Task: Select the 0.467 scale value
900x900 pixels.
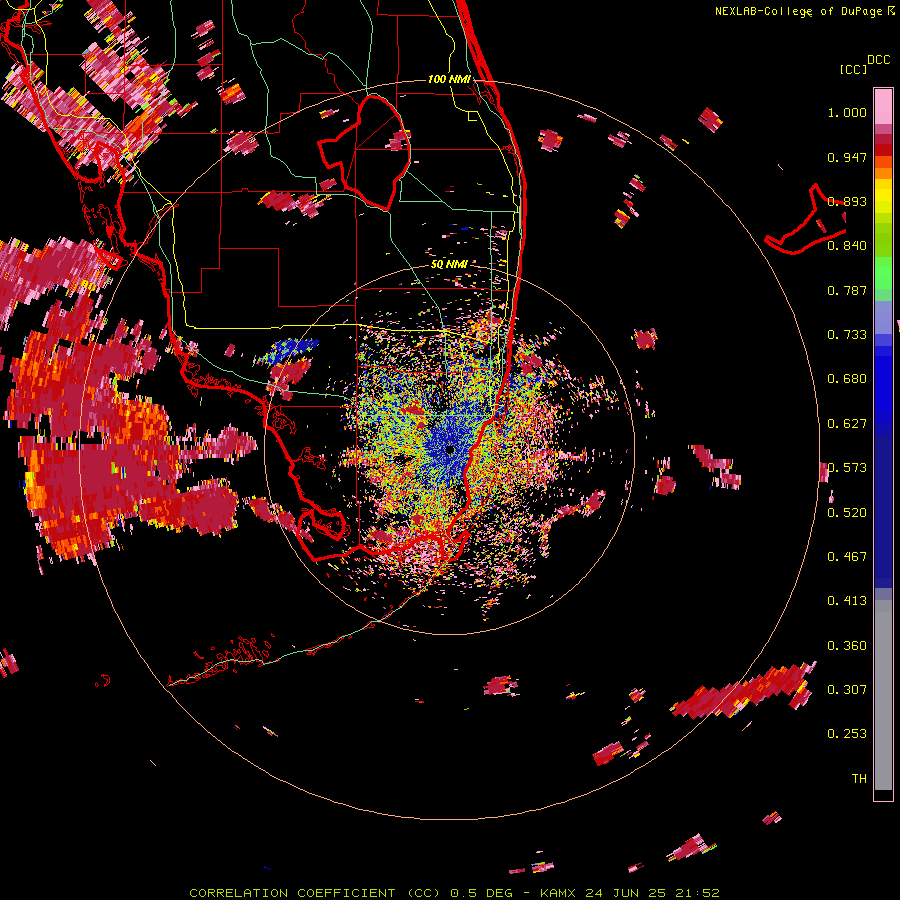Action: point(847,557)
